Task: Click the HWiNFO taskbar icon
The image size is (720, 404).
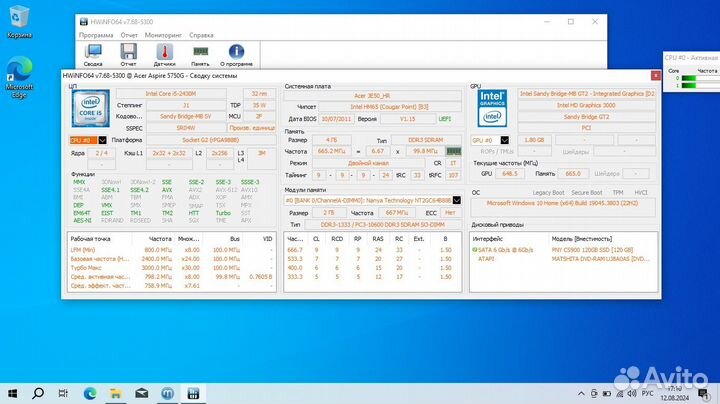Action: pos(193,393)
